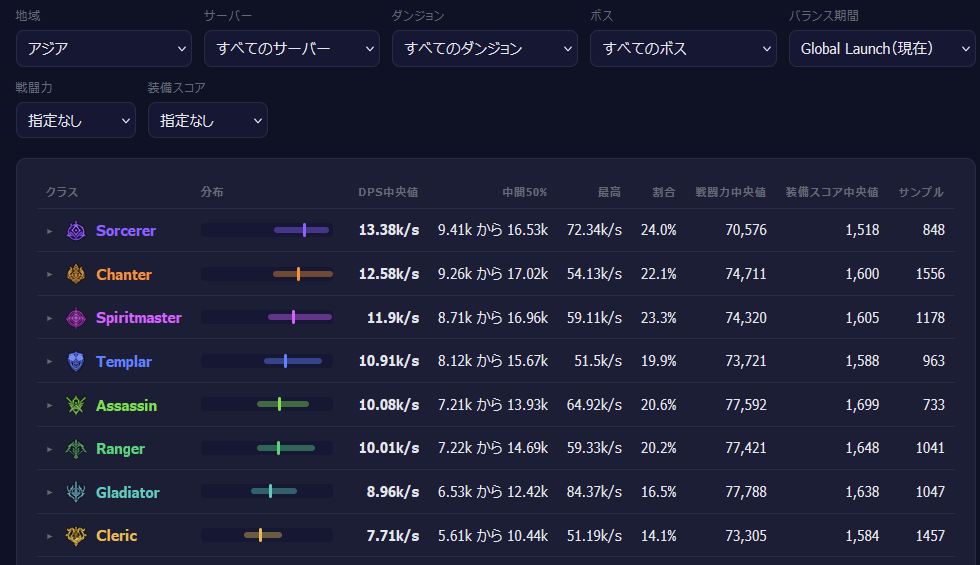Click the サンプル column header
980x565 pixels.
click(921, 192)
